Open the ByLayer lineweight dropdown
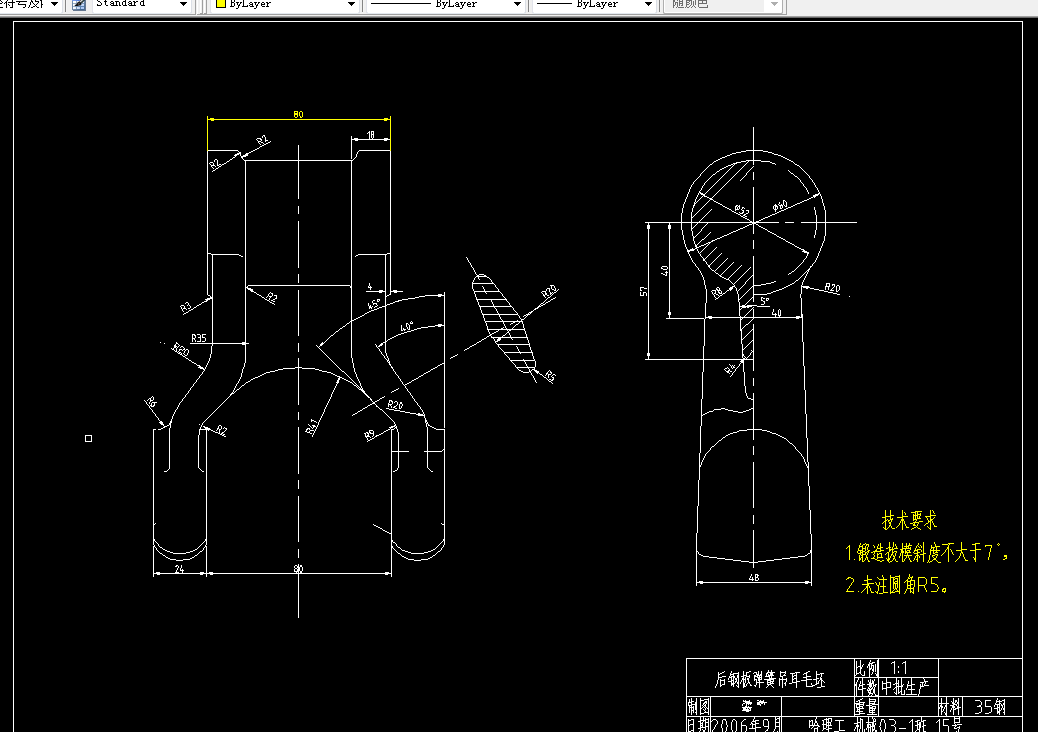 (x=649, y=5)
